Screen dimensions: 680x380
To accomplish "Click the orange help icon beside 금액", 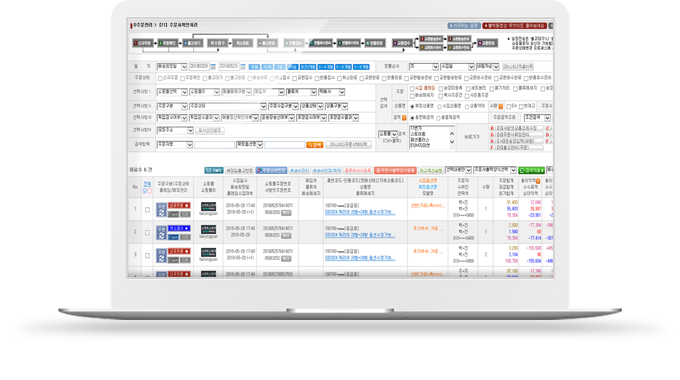I will tap(404, 118).
